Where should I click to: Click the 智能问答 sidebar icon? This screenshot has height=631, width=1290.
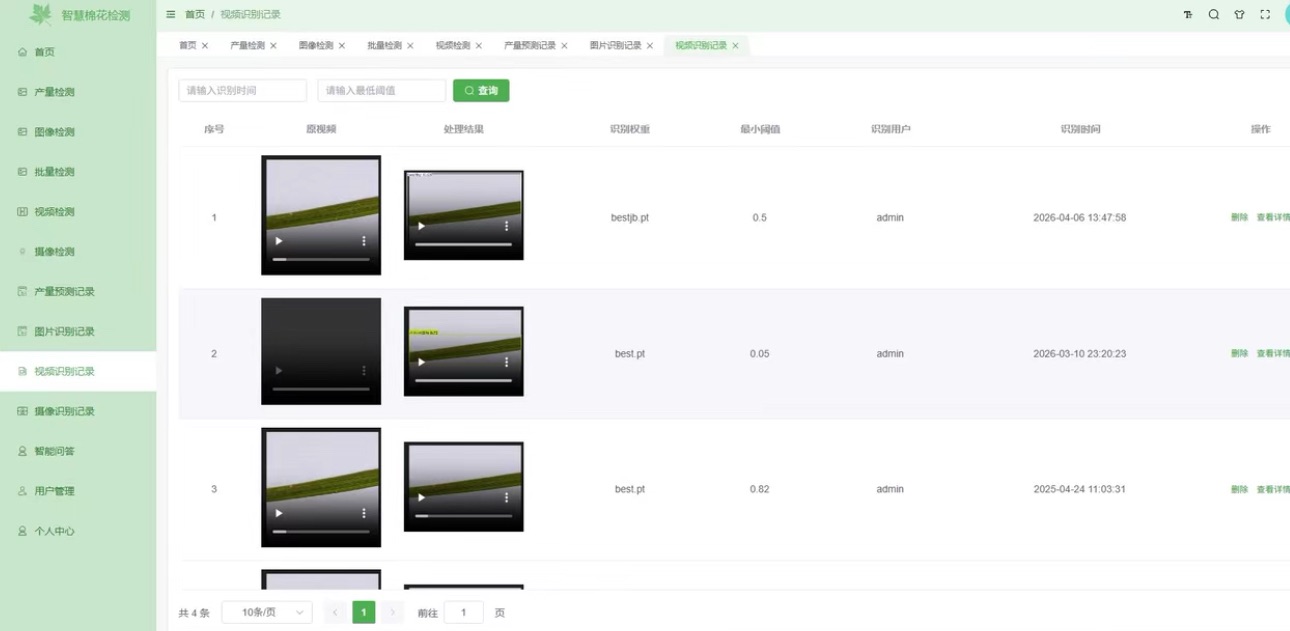tap(22, 452)
